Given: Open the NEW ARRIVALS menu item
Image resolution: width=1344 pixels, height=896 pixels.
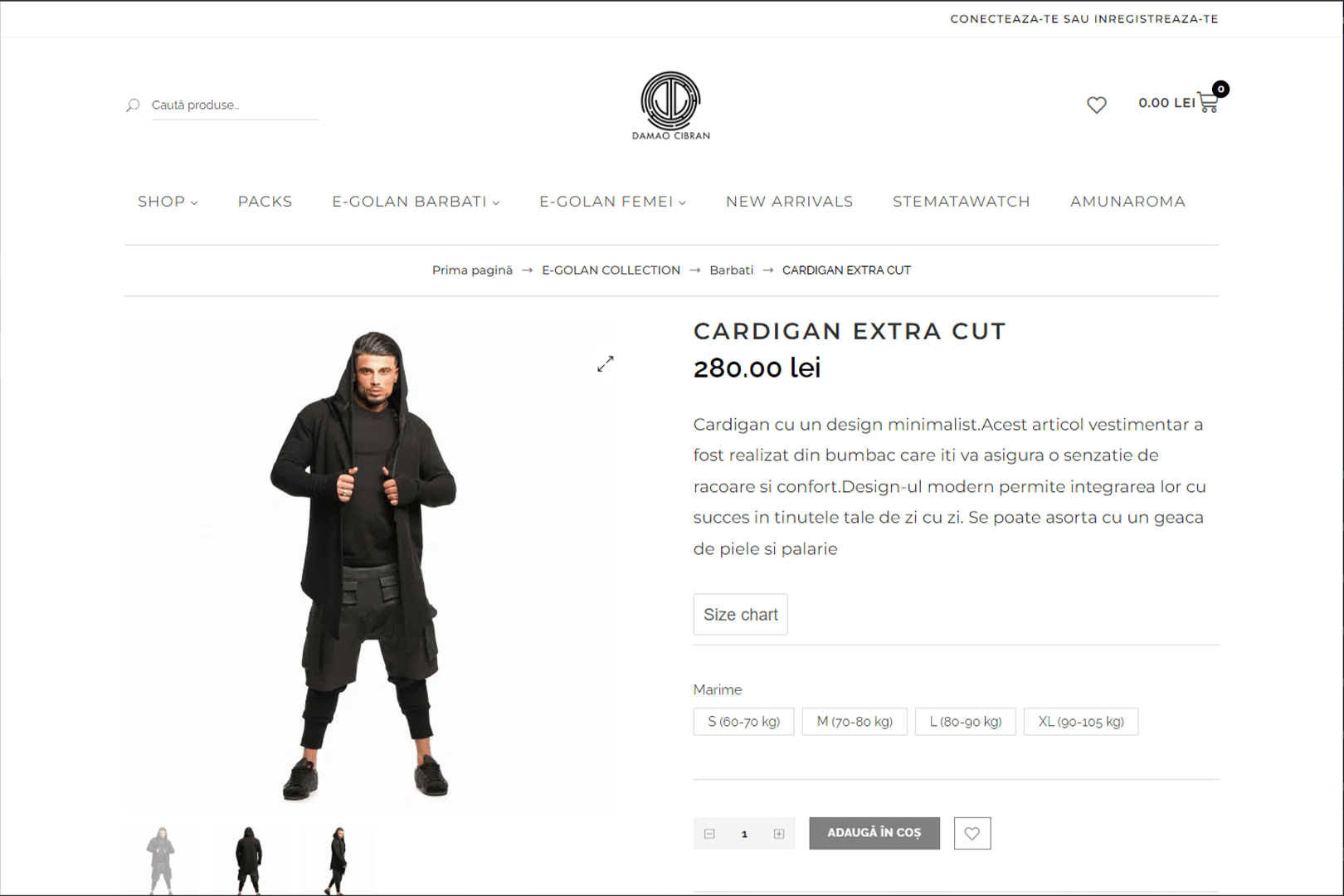Looking at the screenshot, I should click(x=789, y=202).
